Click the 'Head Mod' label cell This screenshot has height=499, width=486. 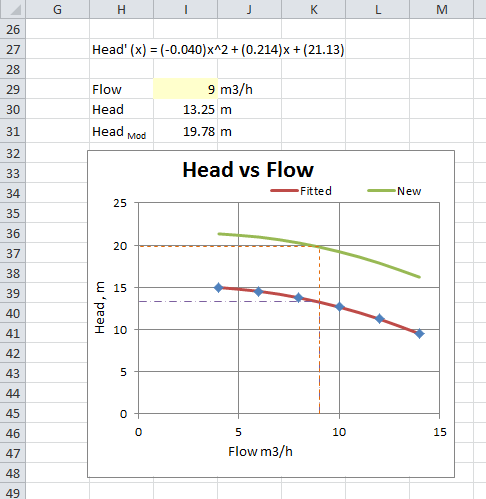pos(121,131)
